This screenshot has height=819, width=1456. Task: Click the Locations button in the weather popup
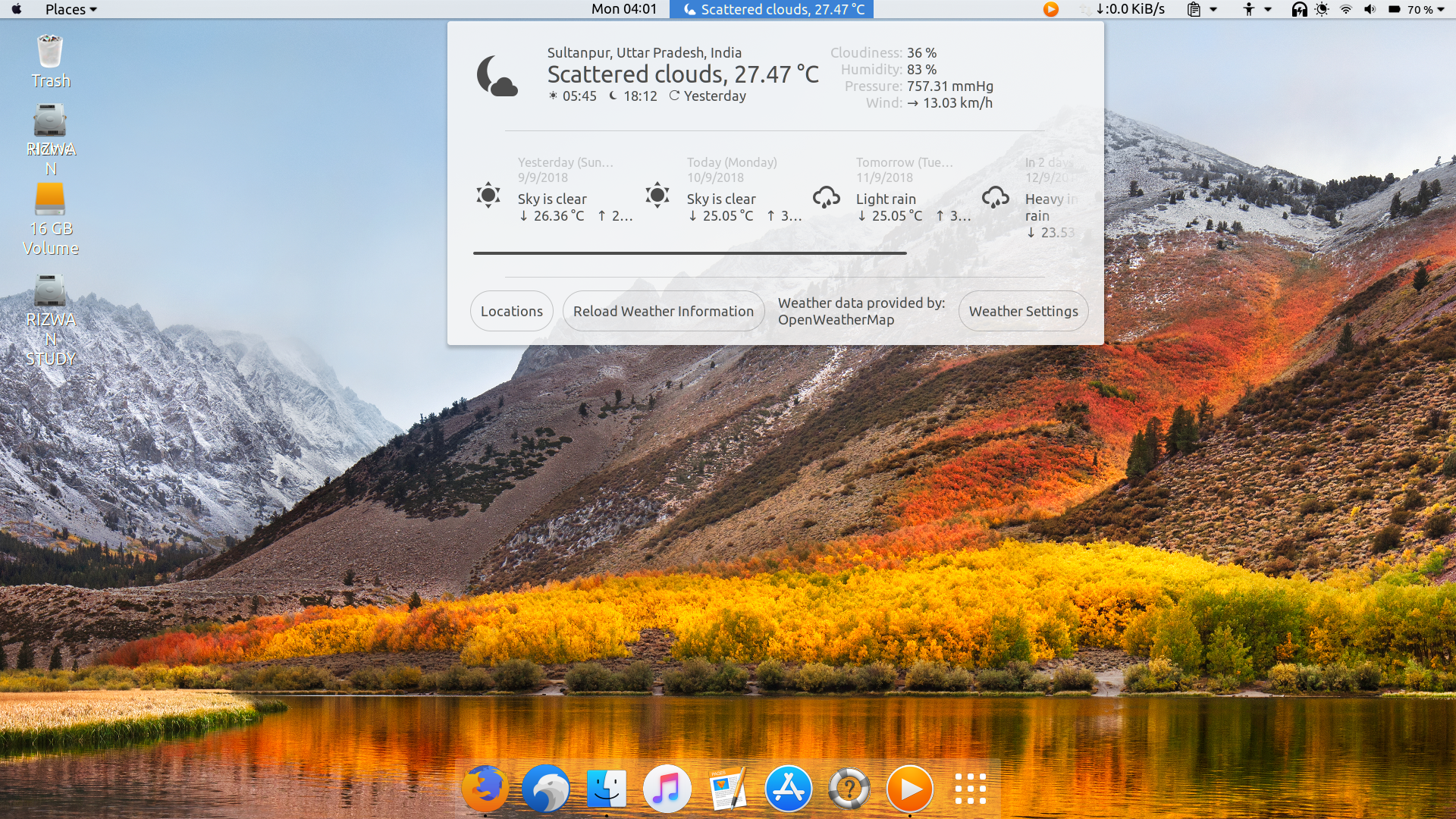(511, 311)
